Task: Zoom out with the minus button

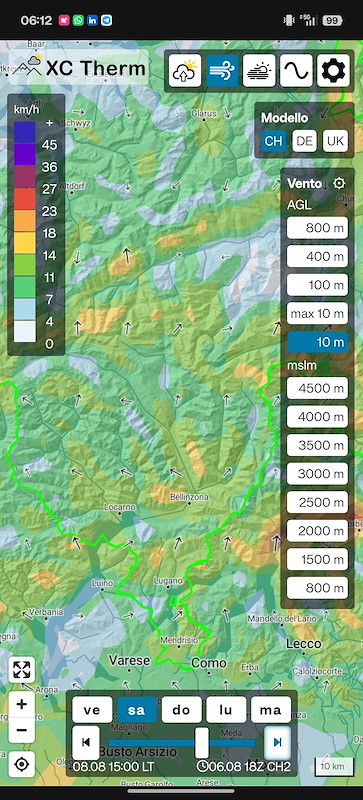Action: 21,730
